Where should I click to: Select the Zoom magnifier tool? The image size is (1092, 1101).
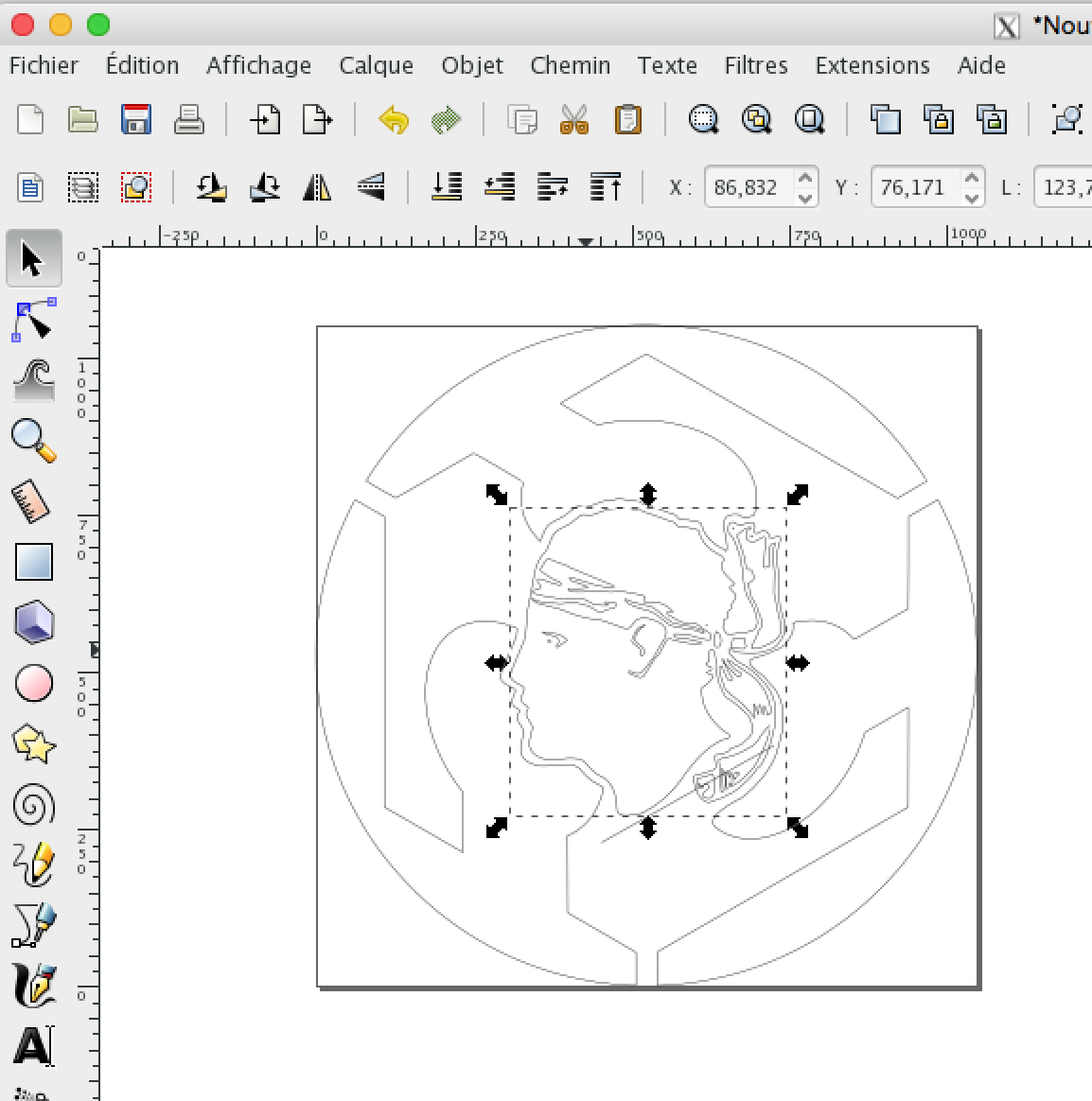34,441
